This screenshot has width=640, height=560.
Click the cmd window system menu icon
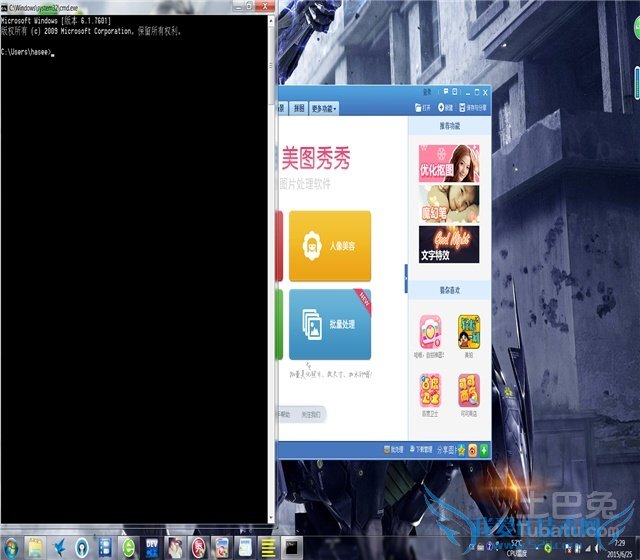(4, 8)
